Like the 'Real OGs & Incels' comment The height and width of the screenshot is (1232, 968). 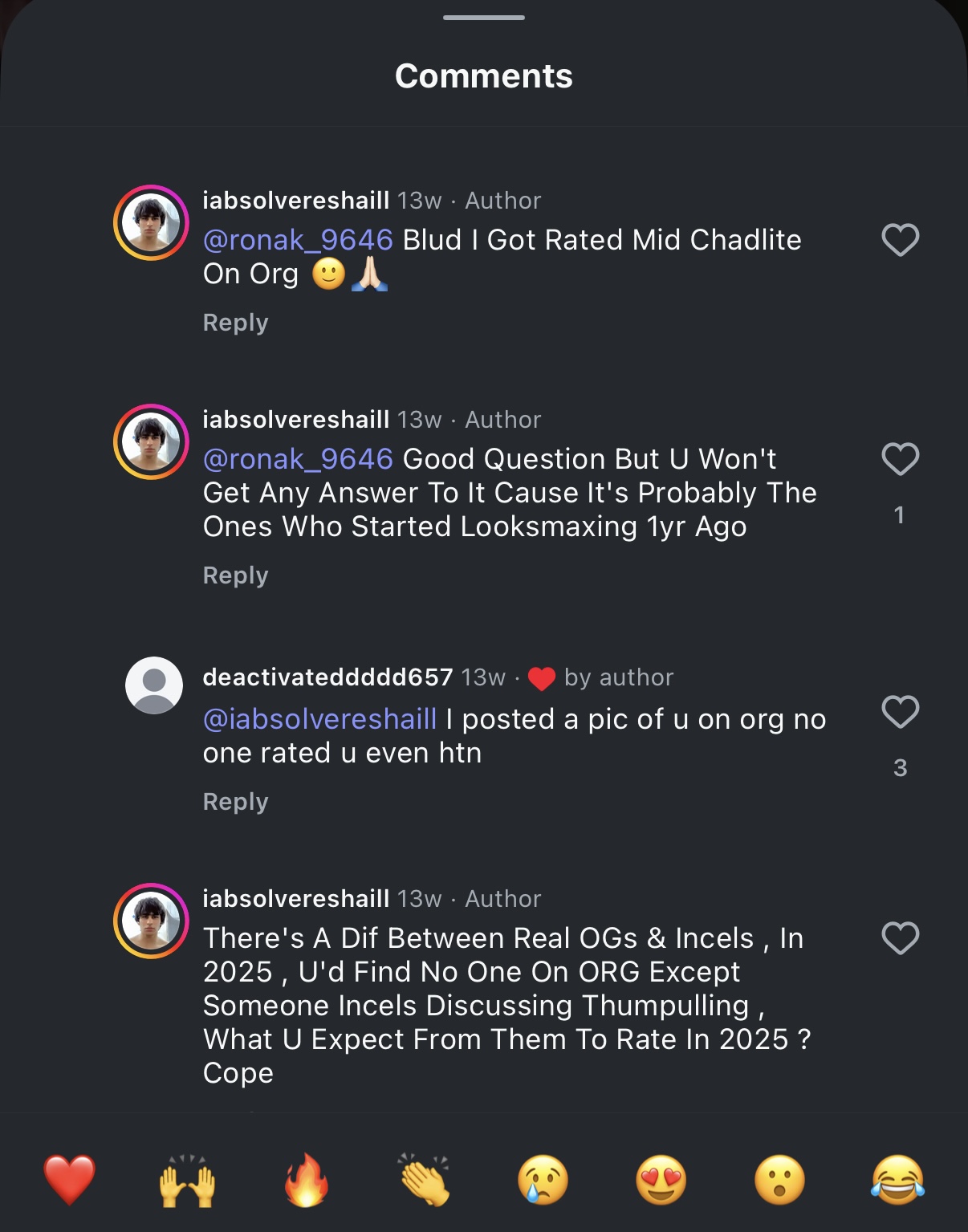pyautogui.click(x=900, y=938)
